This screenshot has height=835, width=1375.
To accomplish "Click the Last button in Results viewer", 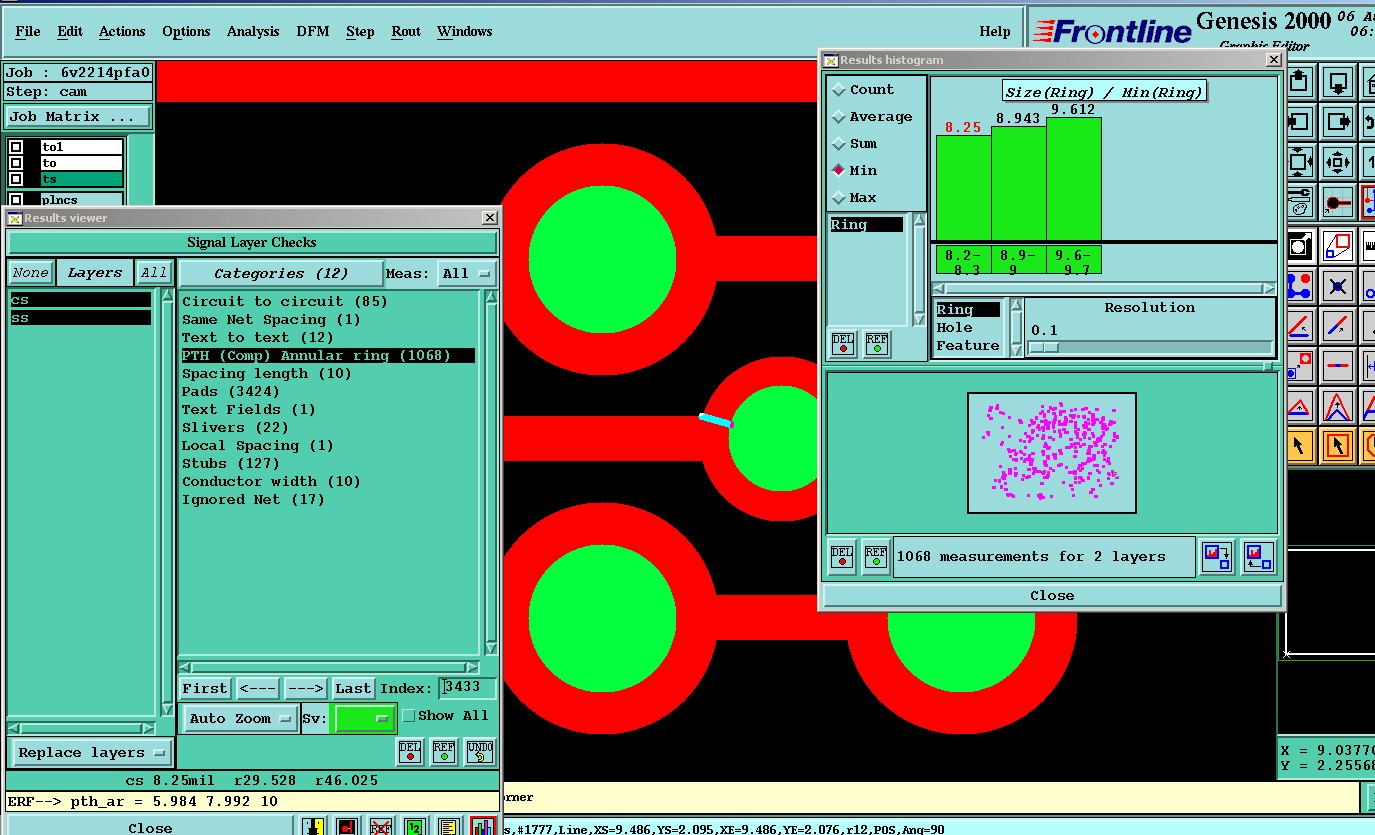I will pos(353,688).
